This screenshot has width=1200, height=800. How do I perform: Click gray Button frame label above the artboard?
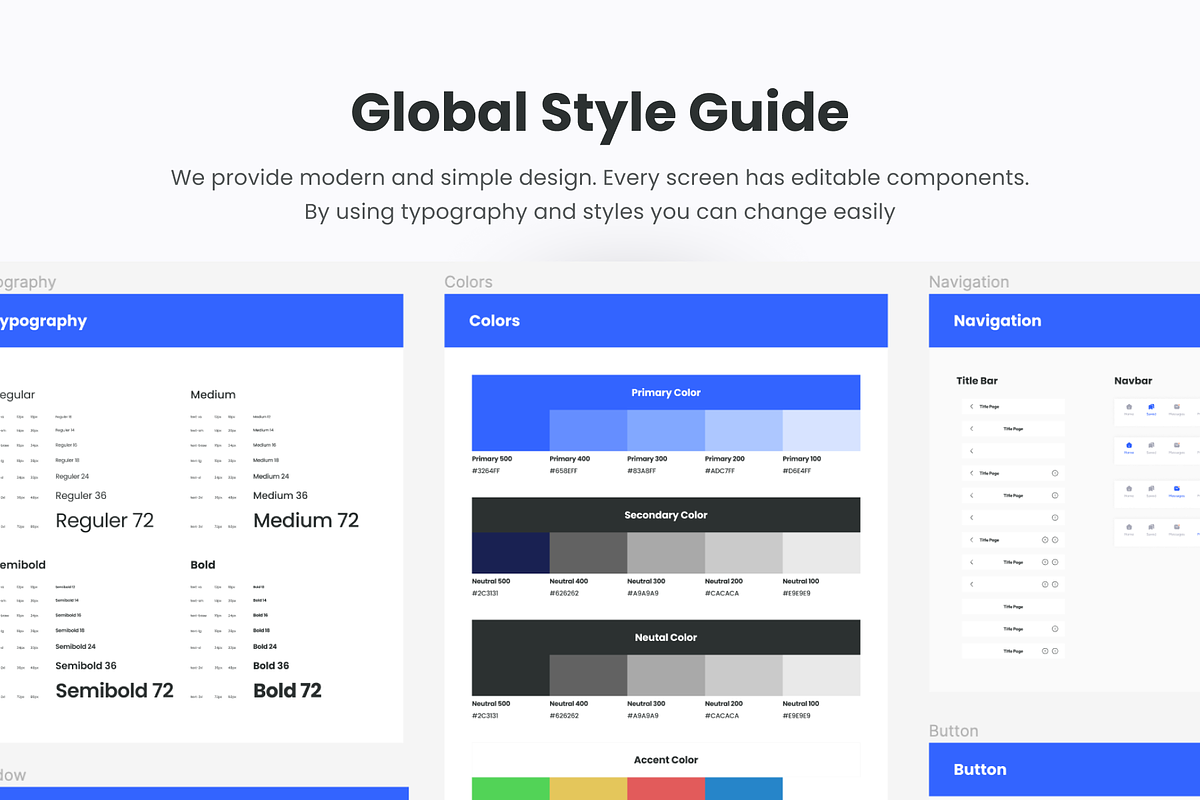click(954, 731)
